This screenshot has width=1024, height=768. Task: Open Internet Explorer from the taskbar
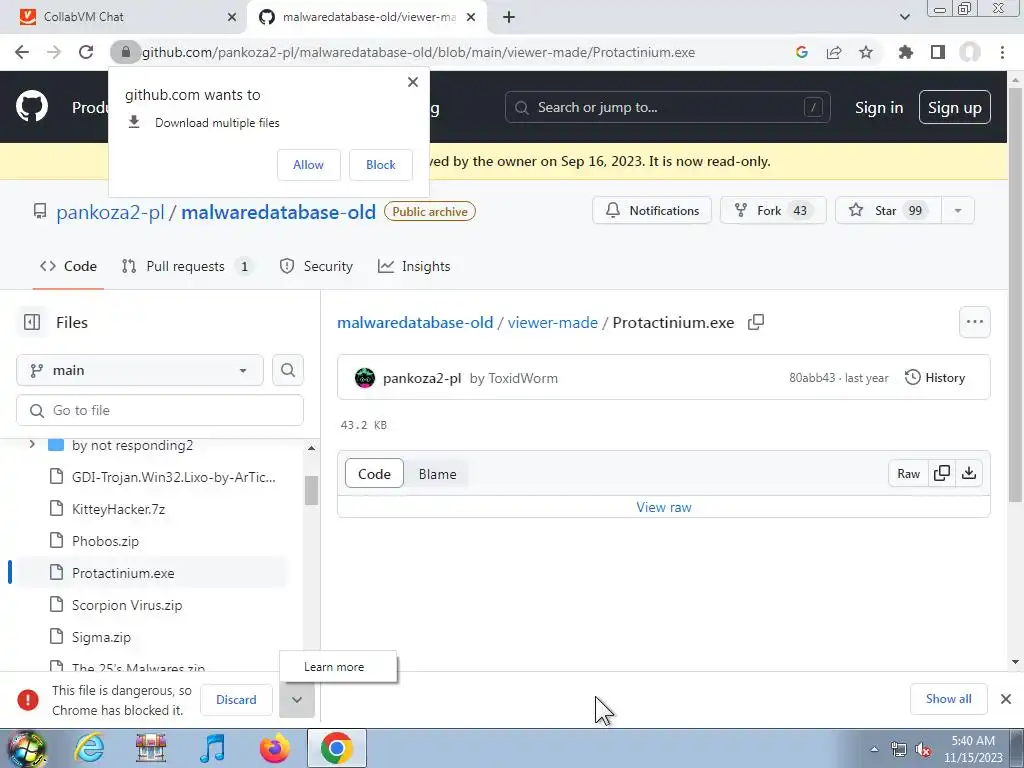(89, 748)
